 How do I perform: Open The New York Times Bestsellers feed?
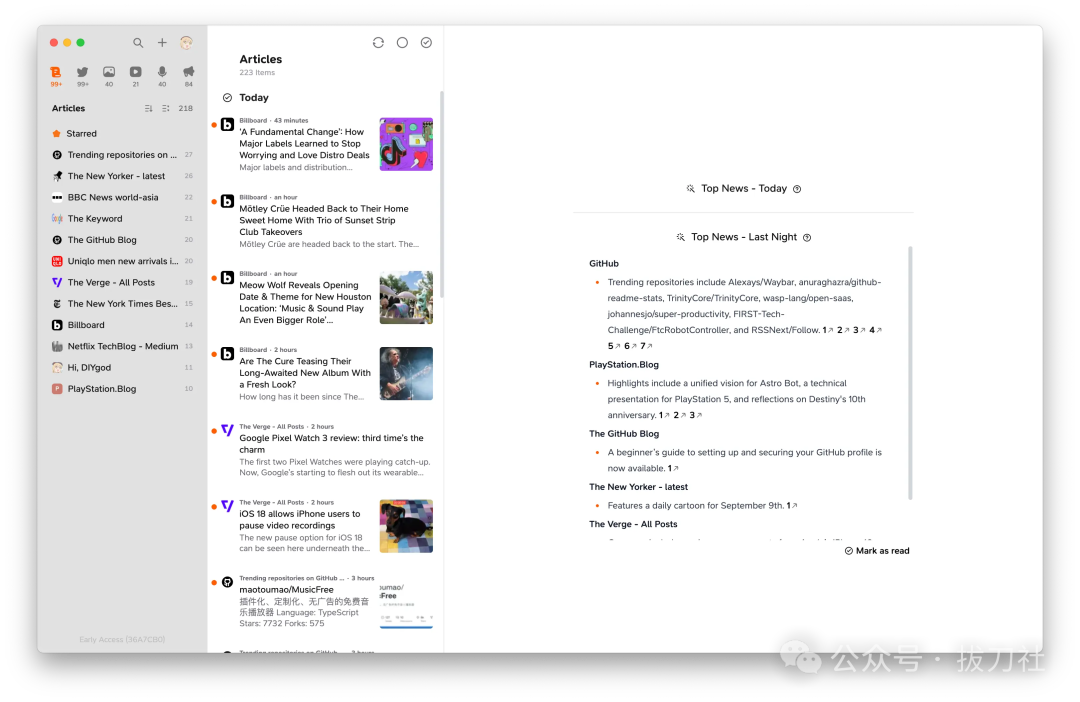pos(123,304)
